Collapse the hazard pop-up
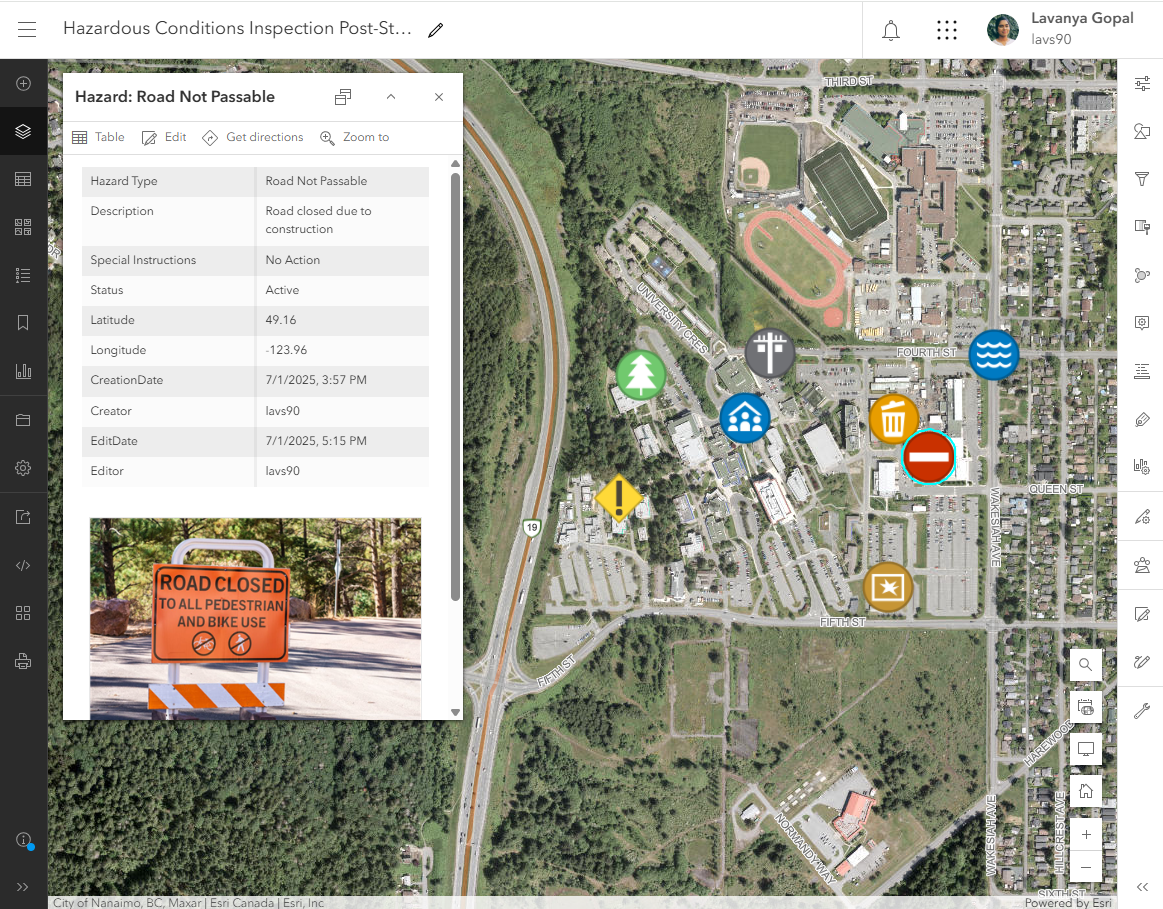 [x=391, y=97]
